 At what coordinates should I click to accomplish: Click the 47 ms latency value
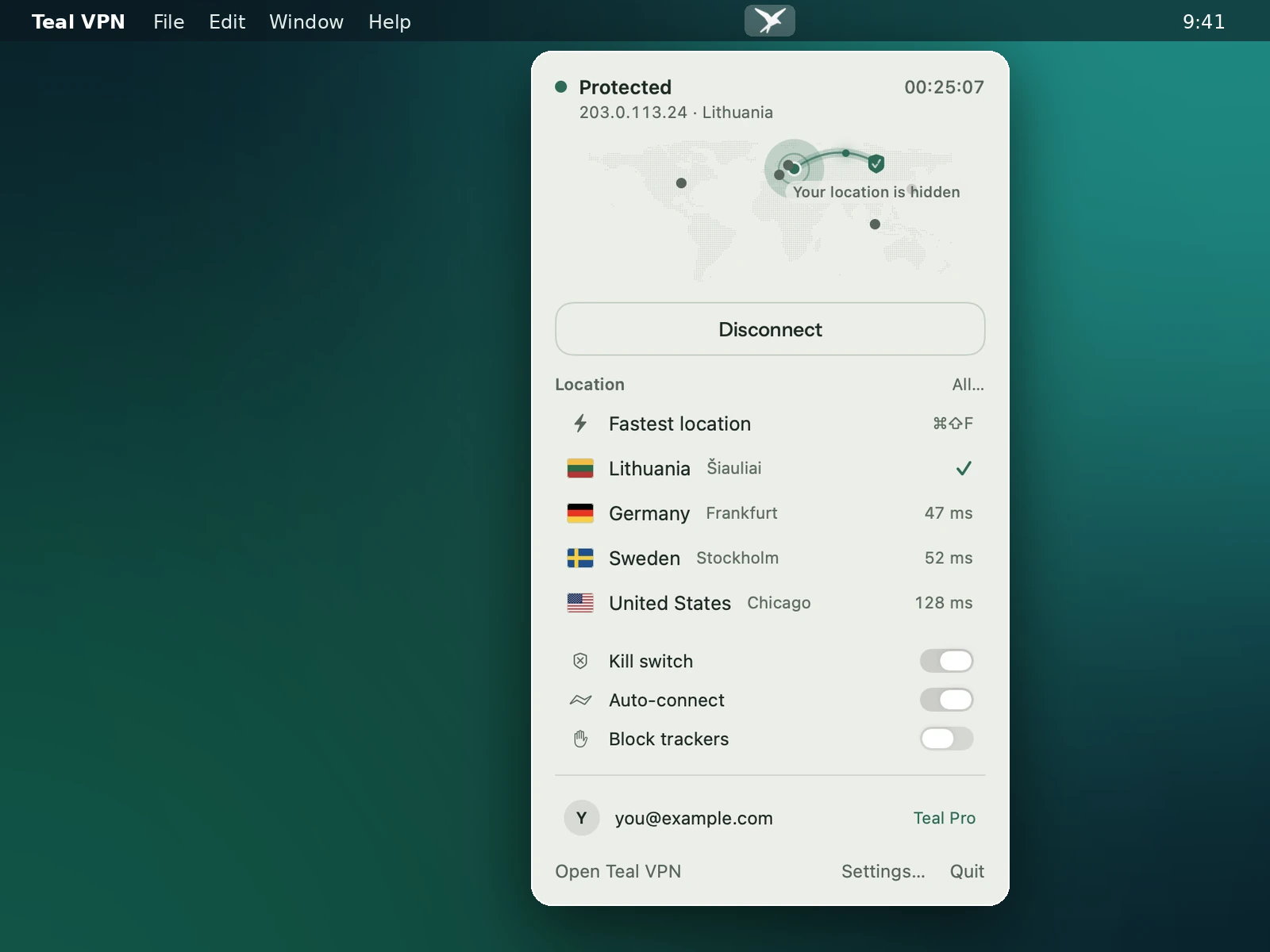pyautogui.click(x=949, y=513)
